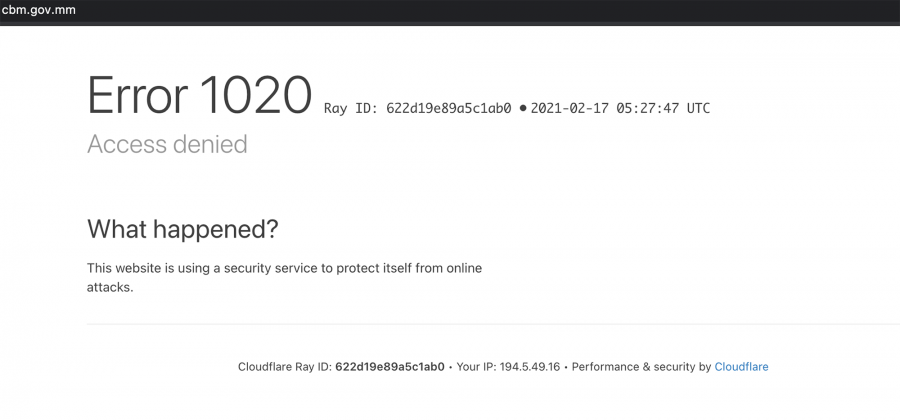
Task: Click the word "attacks." in the paragraph
Action: (110, 287)
